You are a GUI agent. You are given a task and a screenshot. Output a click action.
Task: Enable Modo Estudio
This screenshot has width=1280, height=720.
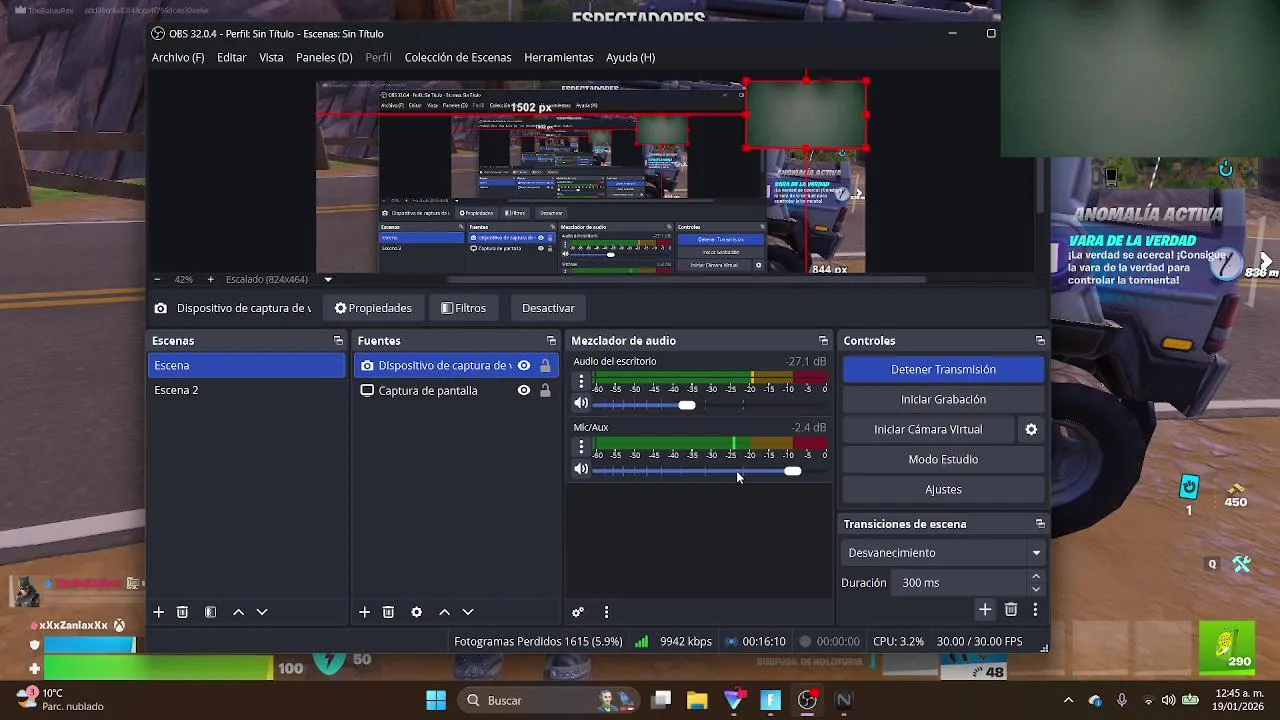[x=943, y=459]
